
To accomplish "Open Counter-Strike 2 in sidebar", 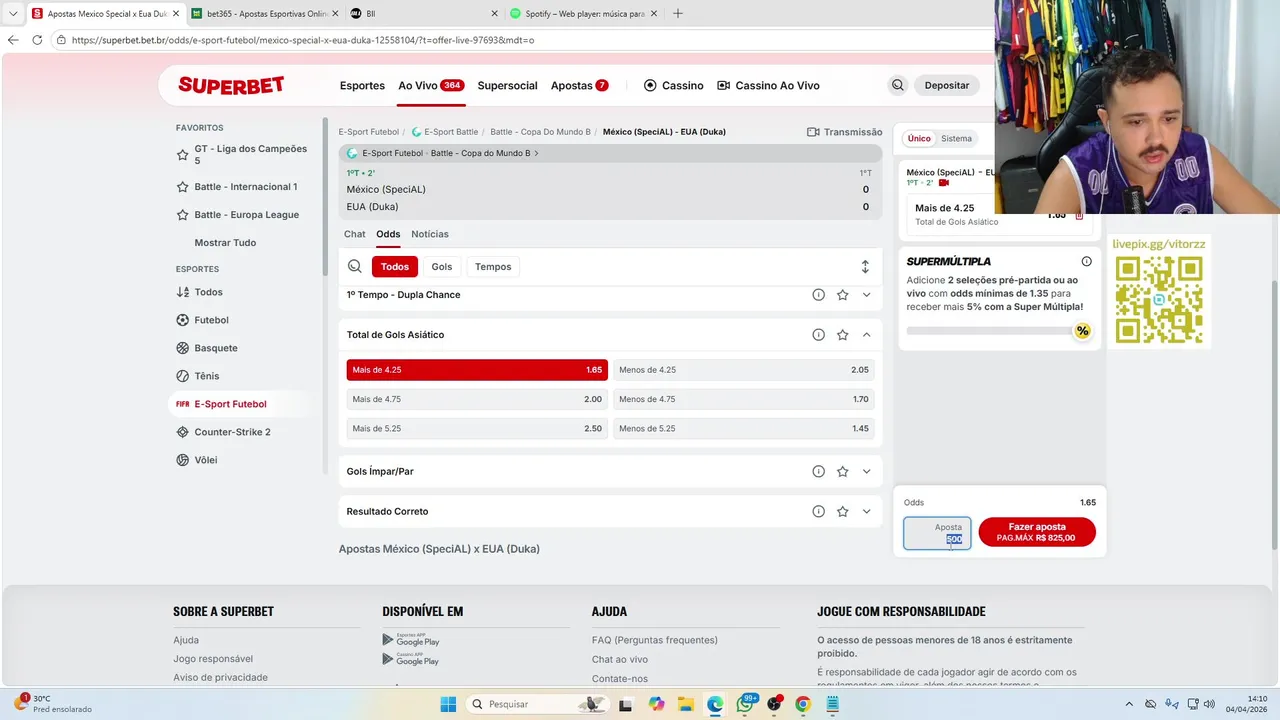I will (232, 432).
